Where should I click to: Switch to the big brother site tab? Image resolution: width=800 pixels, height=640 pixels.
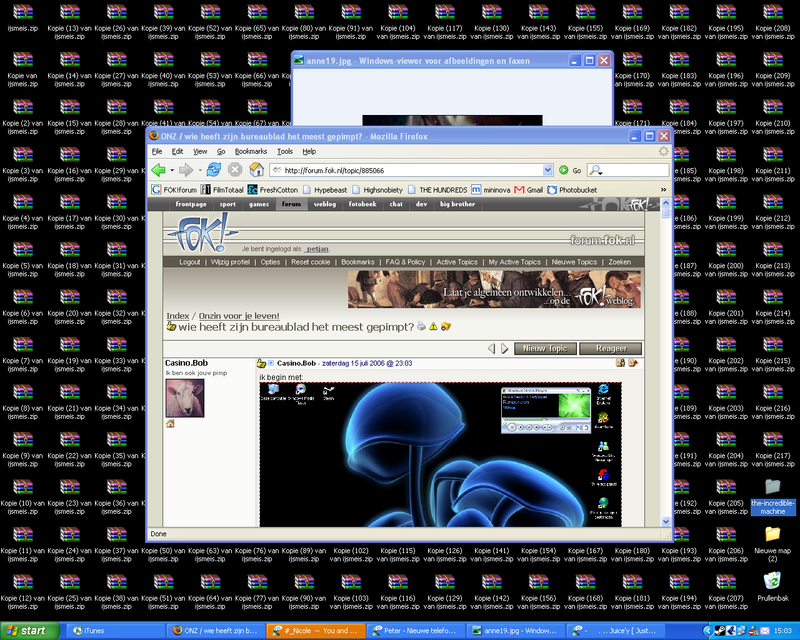click(457, 204)
